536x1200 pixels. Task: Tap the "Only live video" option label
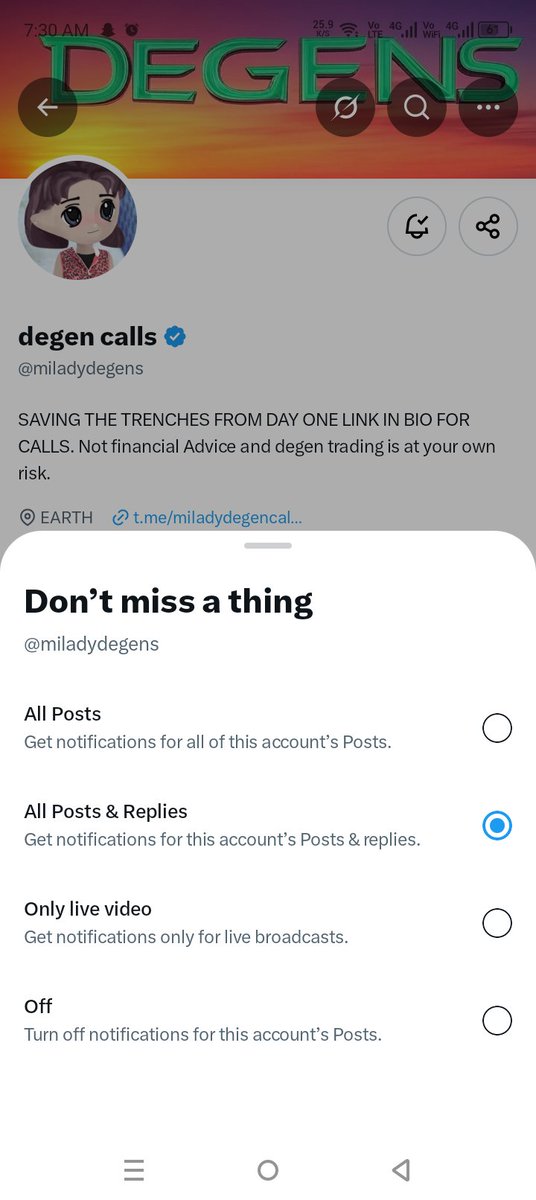click(88, 909)
